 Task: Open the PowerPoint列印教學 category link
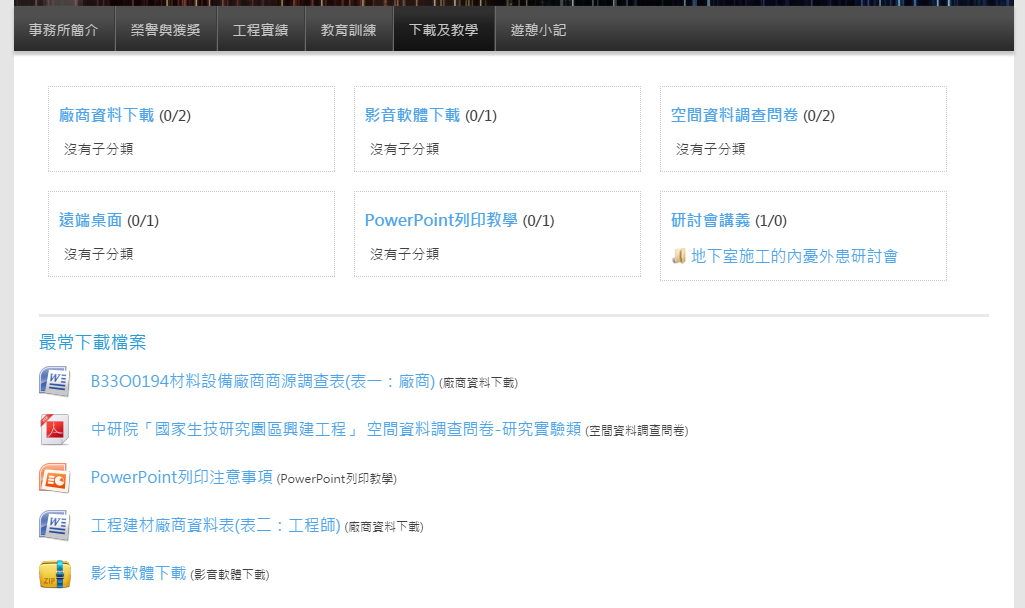pyautogui.click(x=441, y=220)
